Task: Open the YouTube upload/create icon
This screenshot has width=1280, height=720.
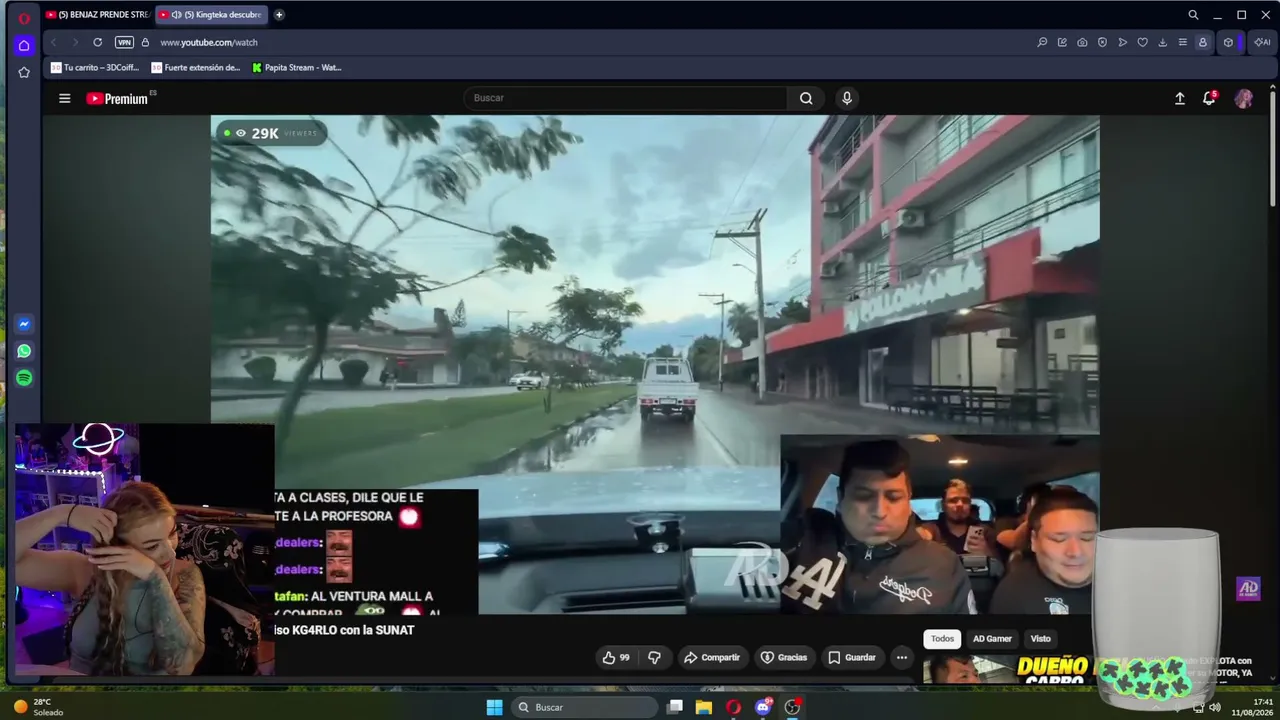Action: point(1180,98)
